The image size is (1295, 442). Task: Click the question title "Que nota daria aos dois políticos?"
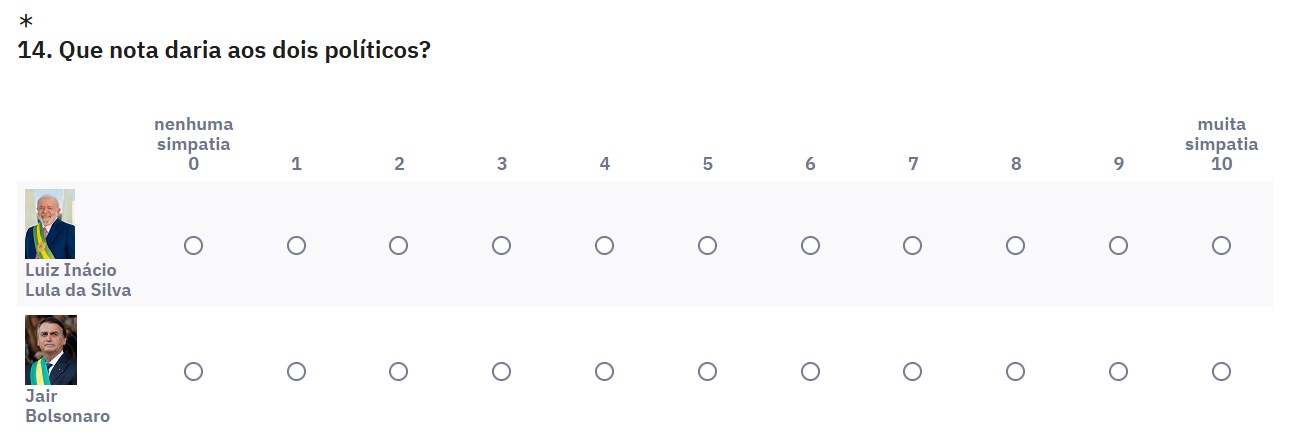click(x=224, y=50)
